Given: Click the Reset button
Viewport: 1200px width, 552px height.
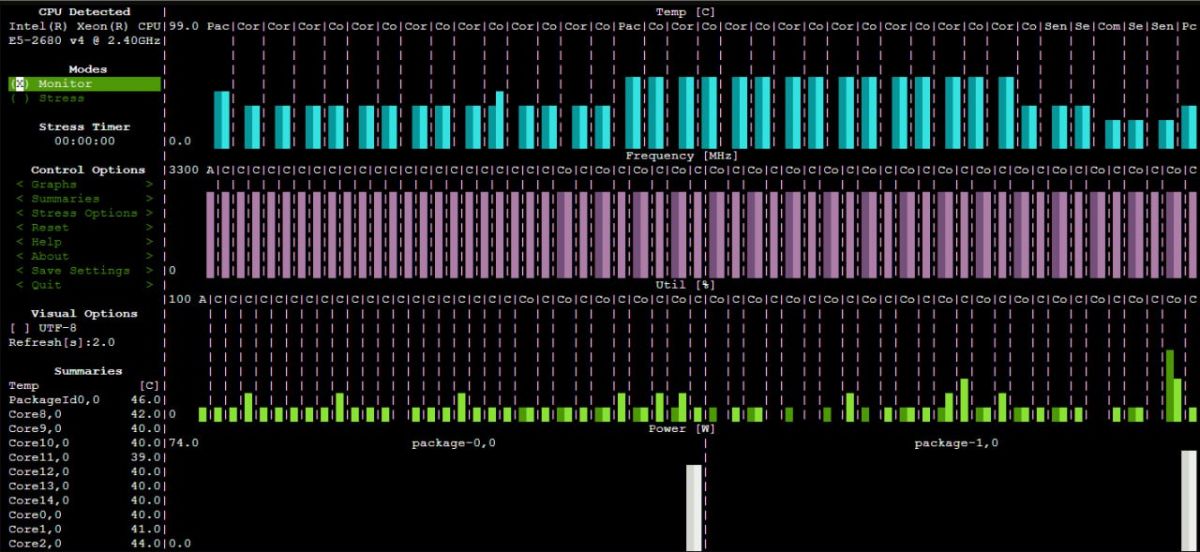Looking at the screenshot, I should (50, 228).
